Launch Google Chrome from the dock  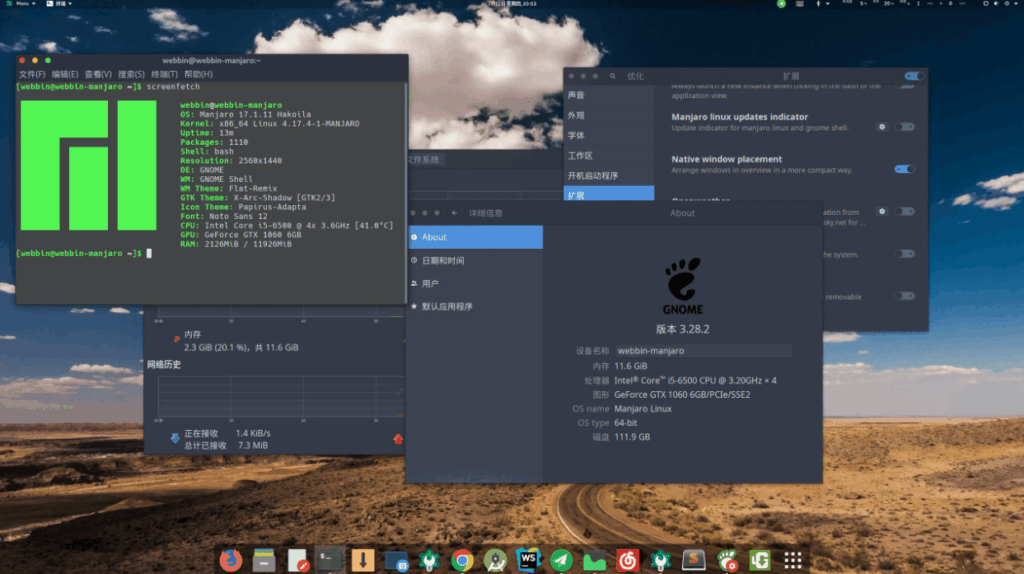[461, 560]
